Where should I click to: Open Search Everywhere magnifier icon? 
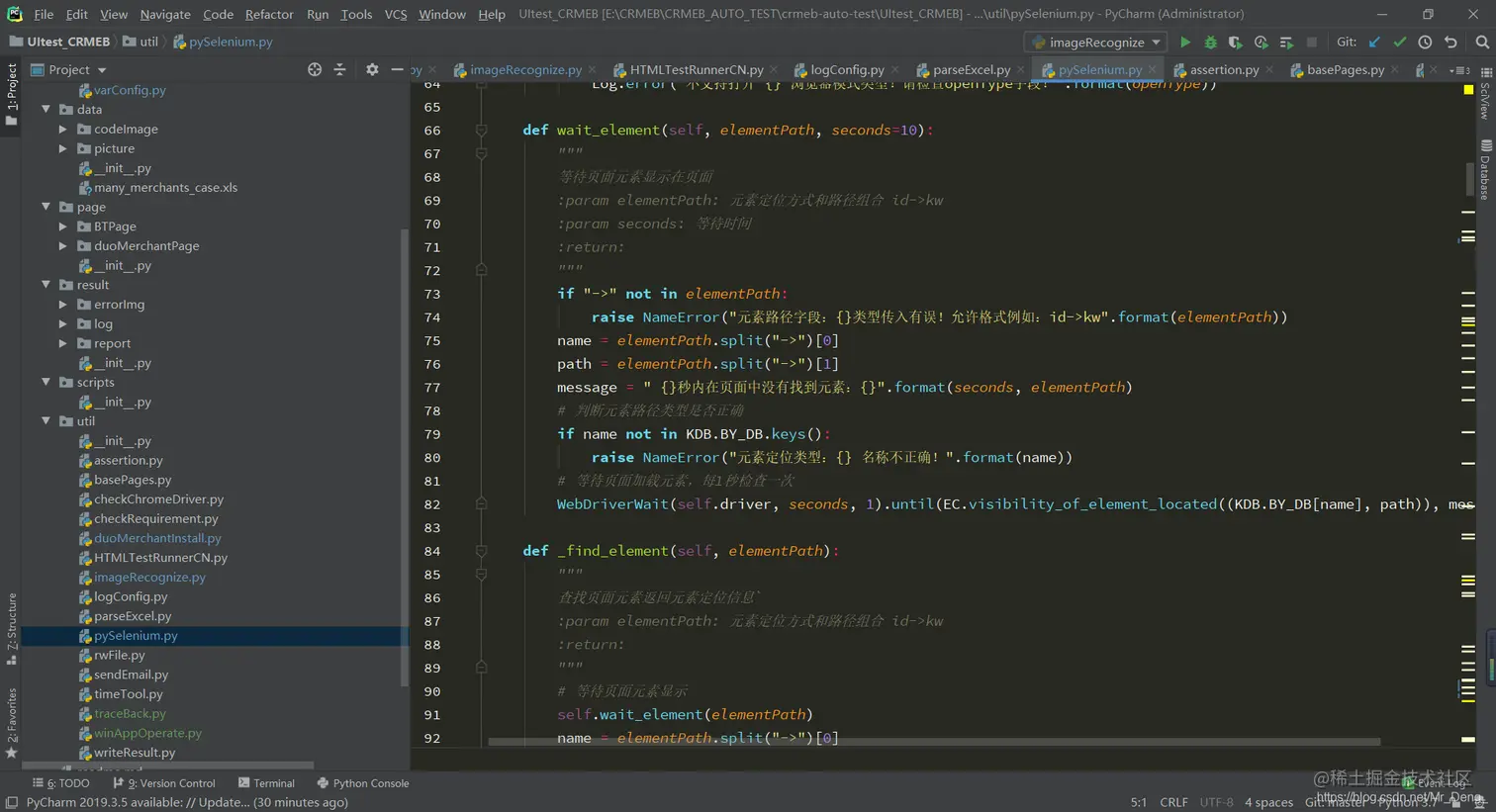pyautogui.click(x=1481, y=43)
